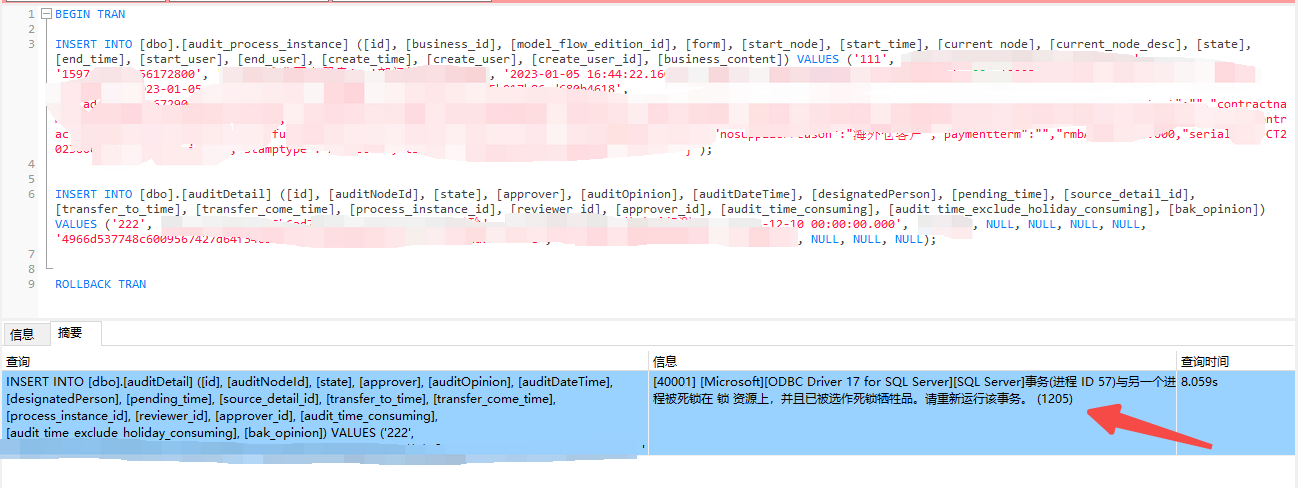Image resolution: width=1301 pixels, height=488 pixels.
Task: Click [source_detail_id] column on editor line 6
Action: [x=1126, y=194]
